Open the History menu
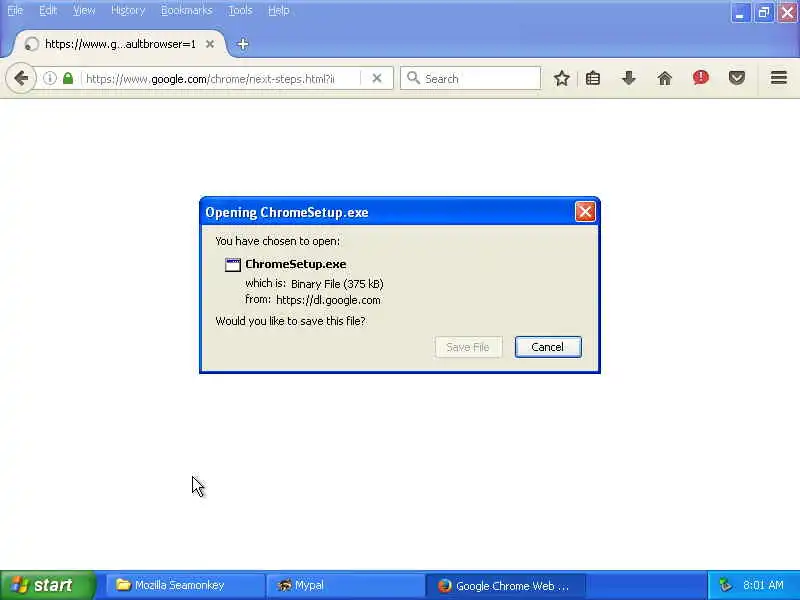 point(128,10)
